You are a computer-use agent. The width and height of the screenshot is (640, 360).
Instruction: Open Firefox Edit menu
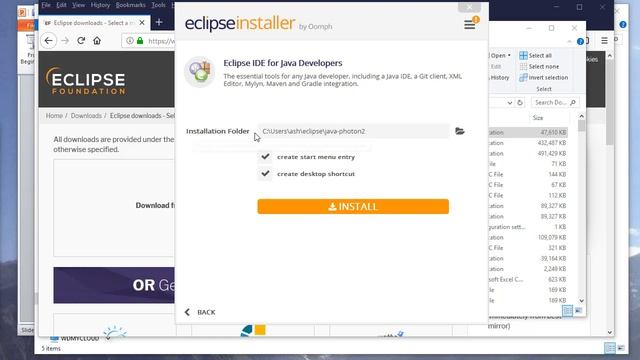click(61, 5)
